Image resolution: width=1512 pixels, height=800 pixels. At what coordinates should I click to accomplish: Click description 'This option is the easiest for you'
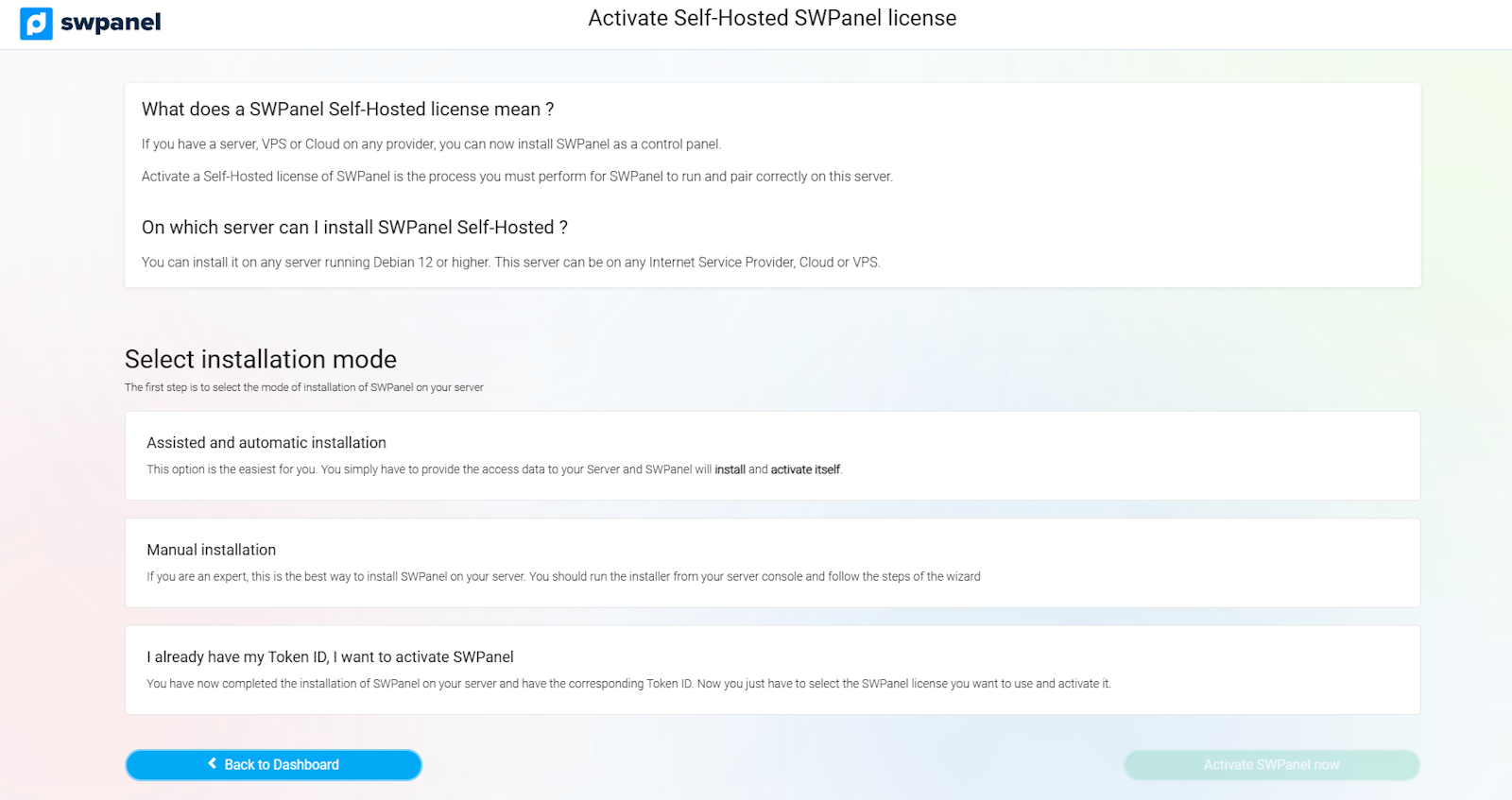[494, 469]
